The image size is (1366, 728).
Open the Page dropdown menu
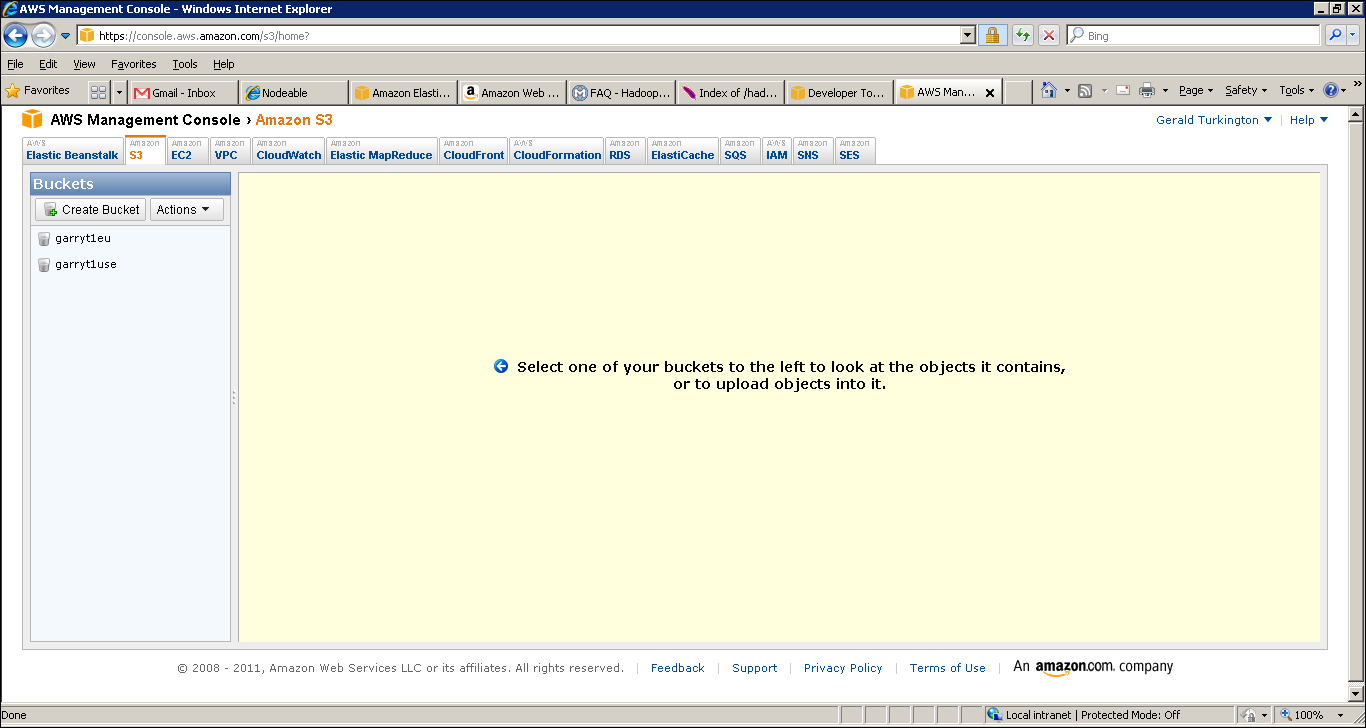[x=1196, y=91]
